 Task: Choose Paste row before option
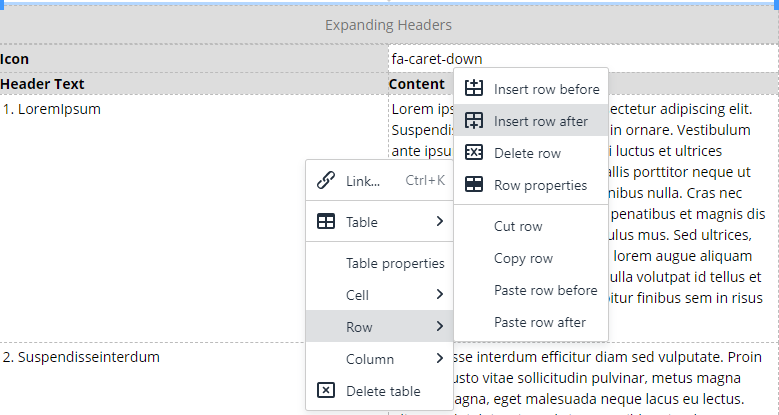pyautogui.click(x=545, y=291)
